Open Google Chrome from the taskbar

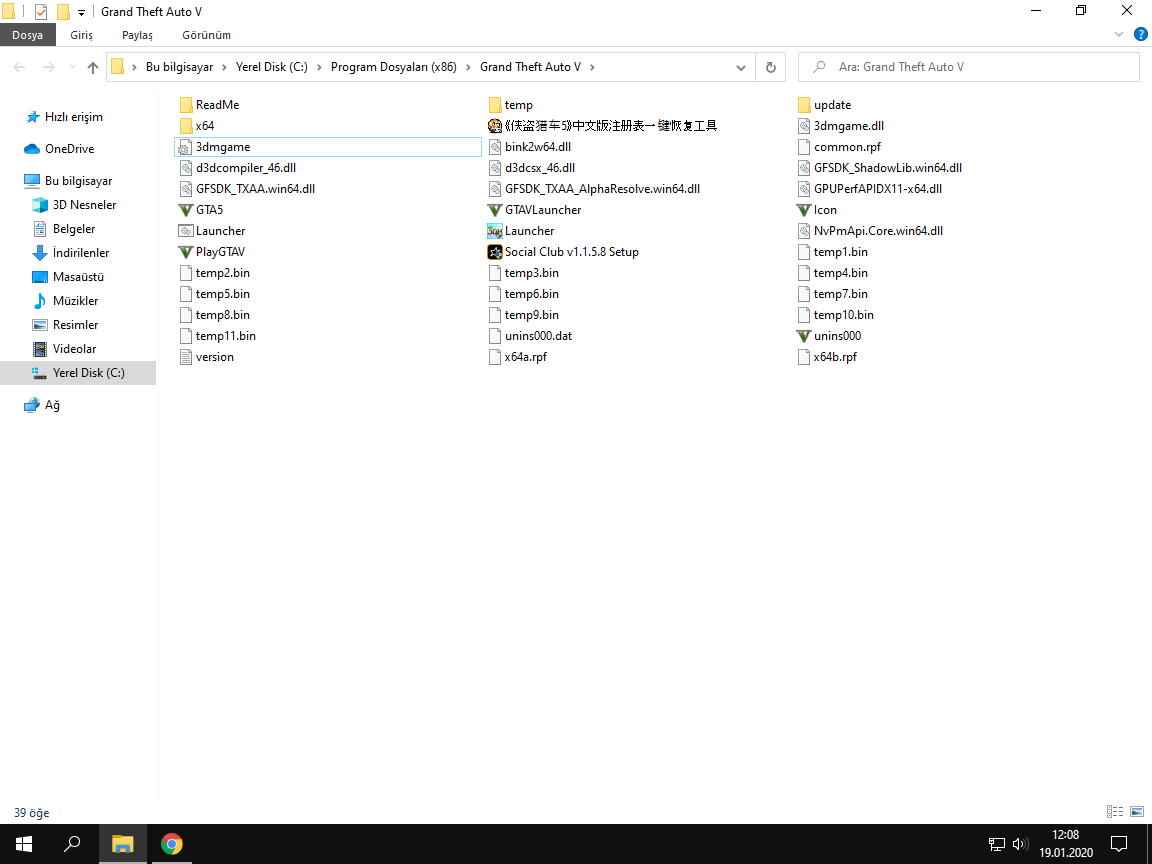(171, 844)
